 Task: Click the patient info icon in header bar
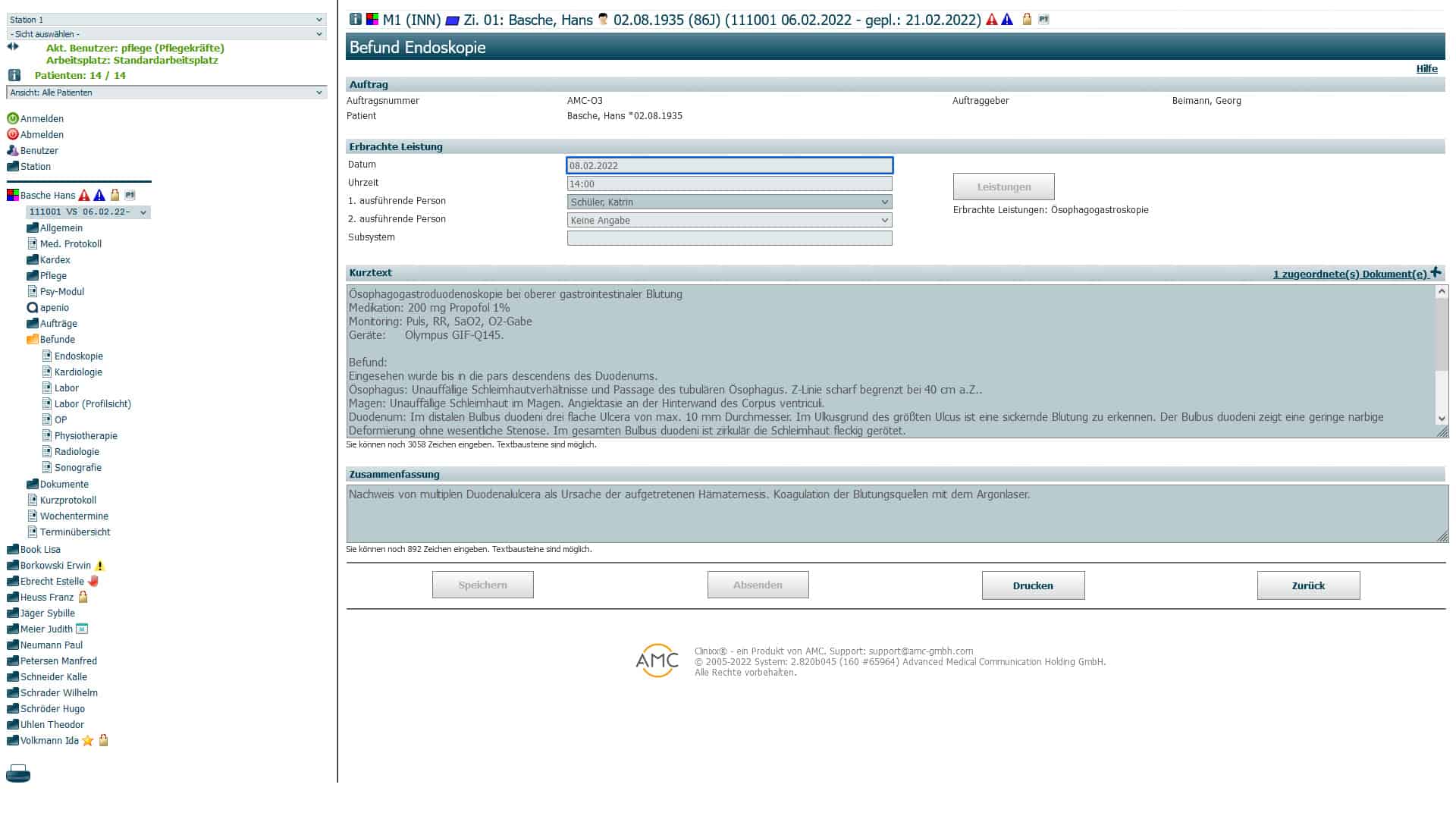[x=355, y=20]
